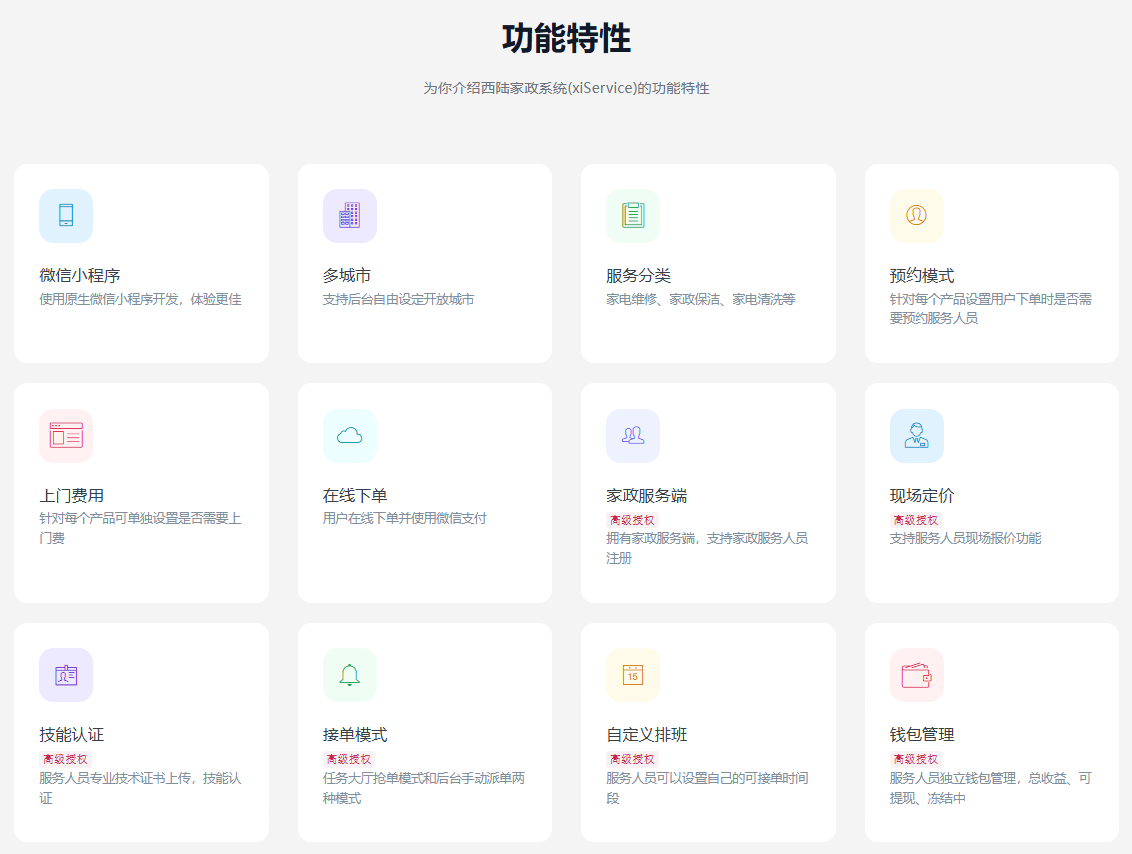The height and width of the screenshot is (854, 1132).
Task: Click the 服务分类 clipboard icon
Action: coord(632,215)
